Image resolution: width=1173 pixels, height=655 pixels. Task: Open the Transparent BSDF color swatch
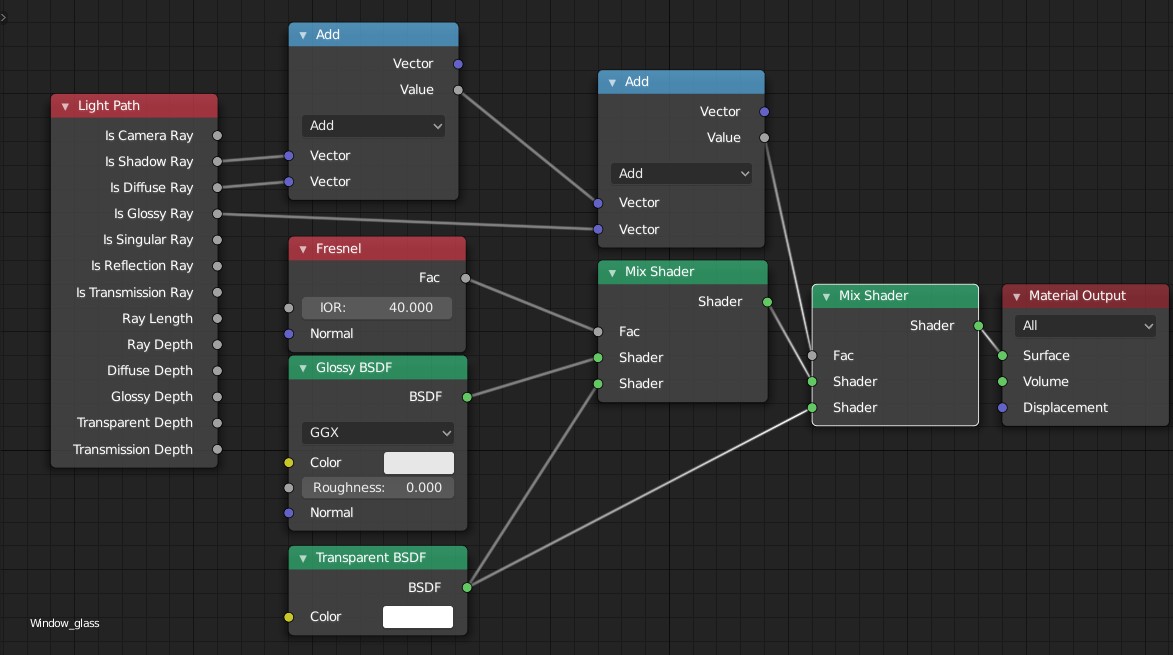(418, 616)
